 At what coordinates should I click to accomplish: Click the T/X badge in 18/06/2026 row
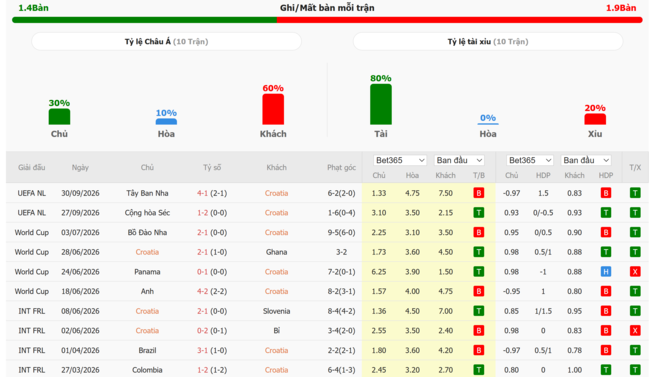635,291
